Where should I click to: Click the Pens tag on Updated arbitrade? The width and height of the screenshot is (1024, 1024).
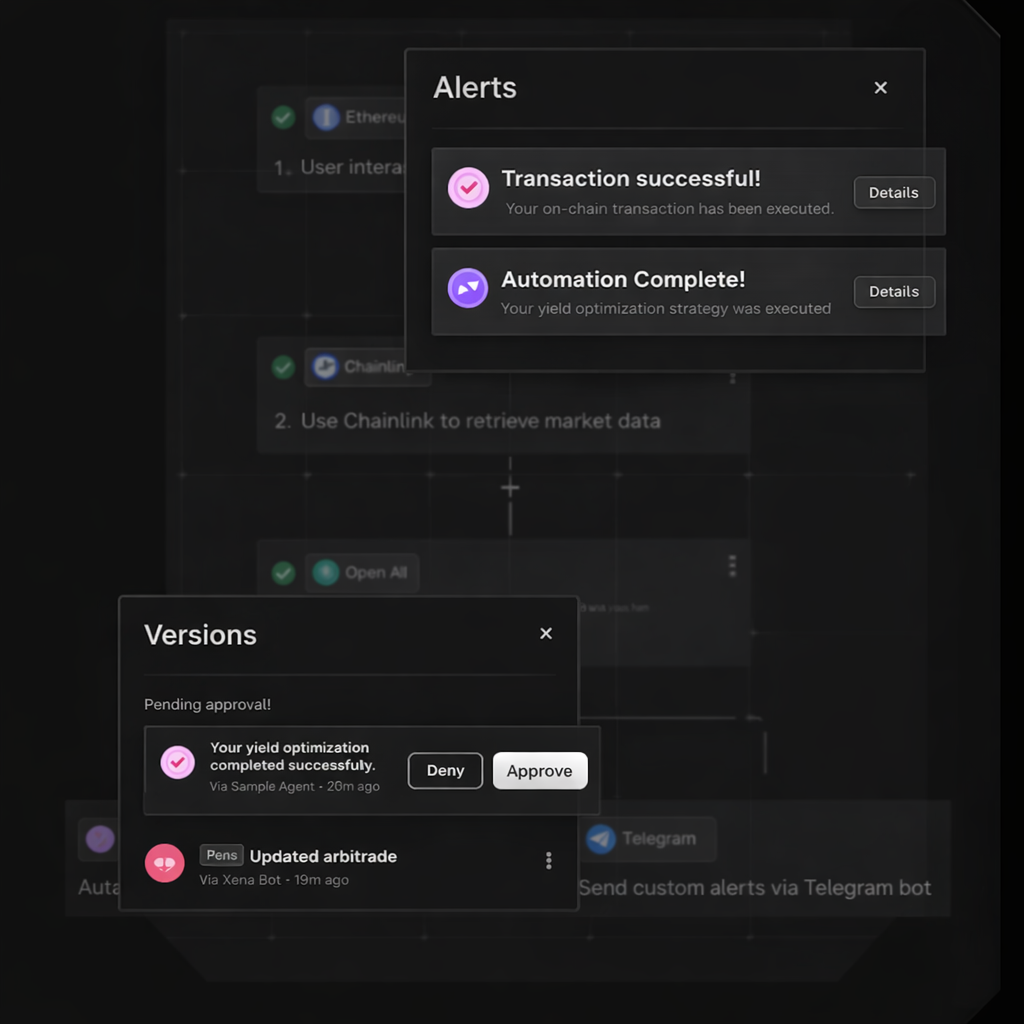(x=222, y=855)
